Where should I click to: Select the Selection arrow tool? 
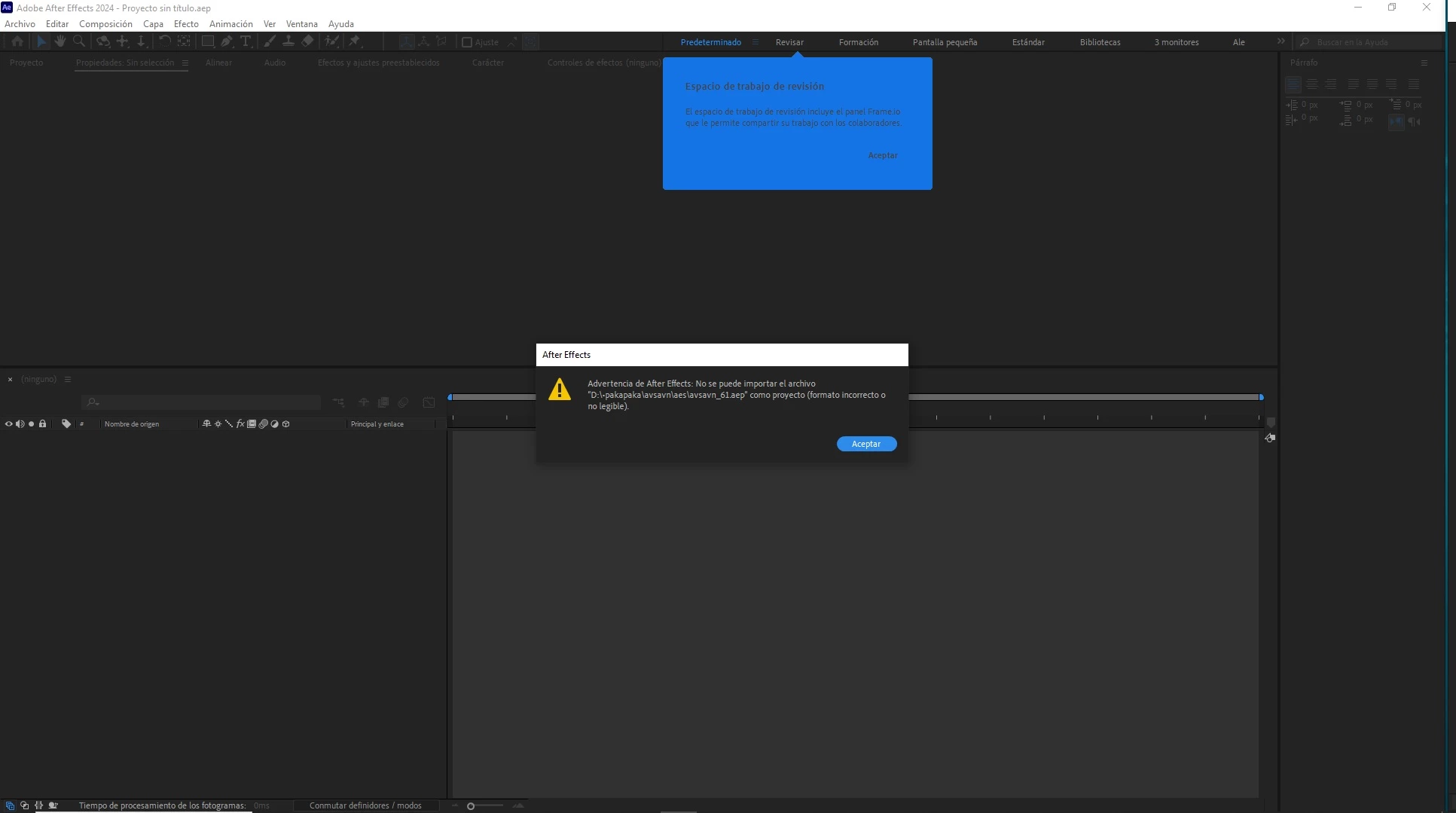[x=41, y=41]
